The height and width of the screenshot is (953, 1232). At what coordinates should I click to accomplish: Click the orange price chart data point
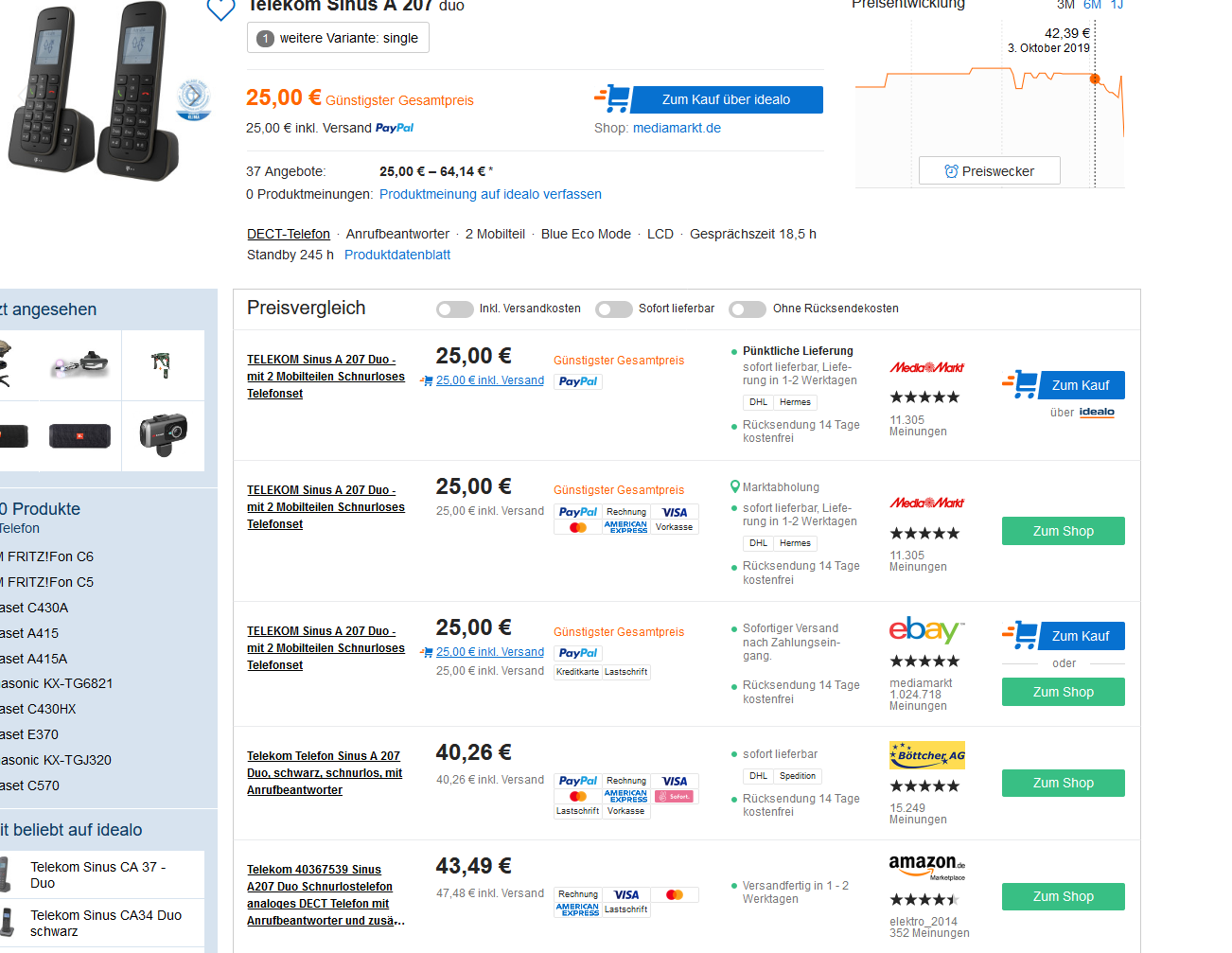coord(1095,79)
